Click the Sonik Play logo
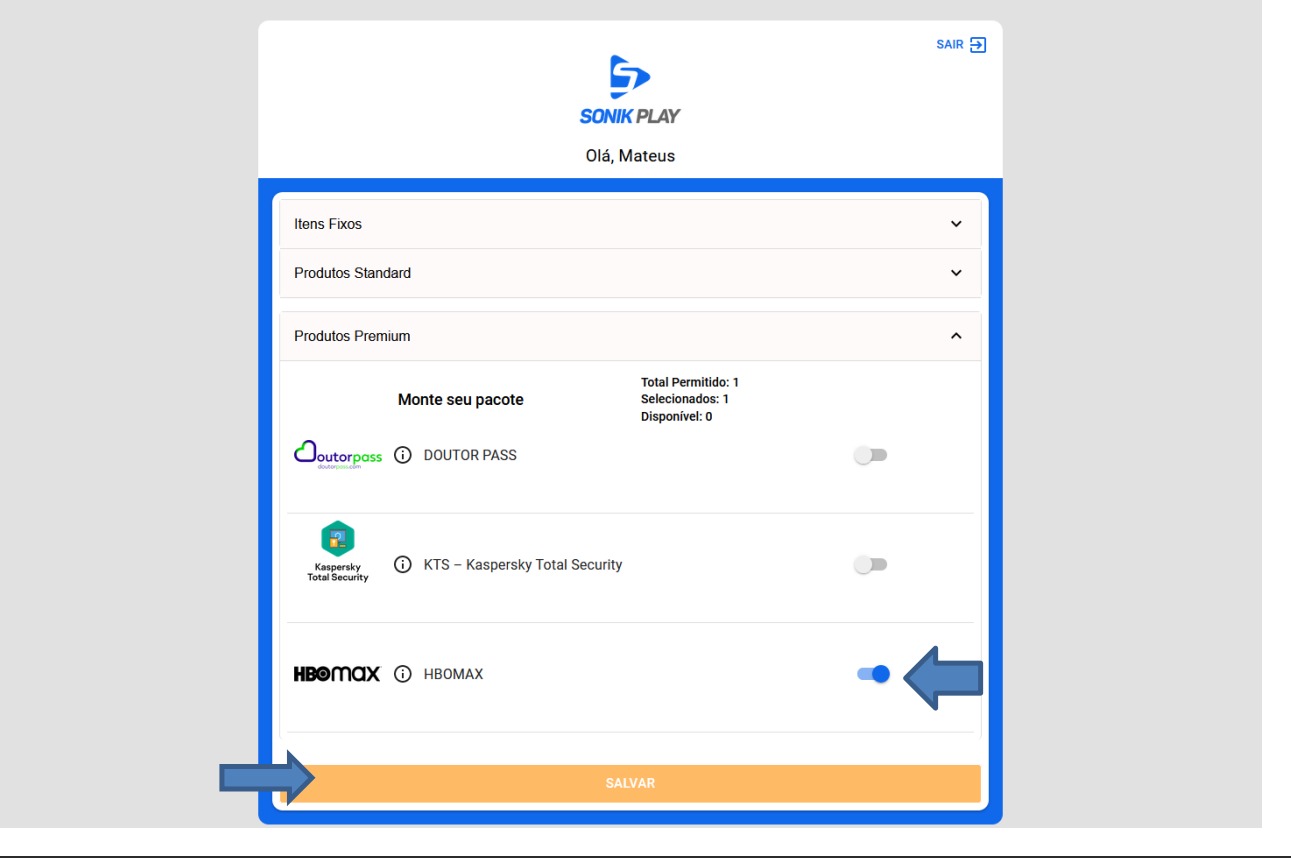Screen dimensions: 1291x858 tap(630, 90)
